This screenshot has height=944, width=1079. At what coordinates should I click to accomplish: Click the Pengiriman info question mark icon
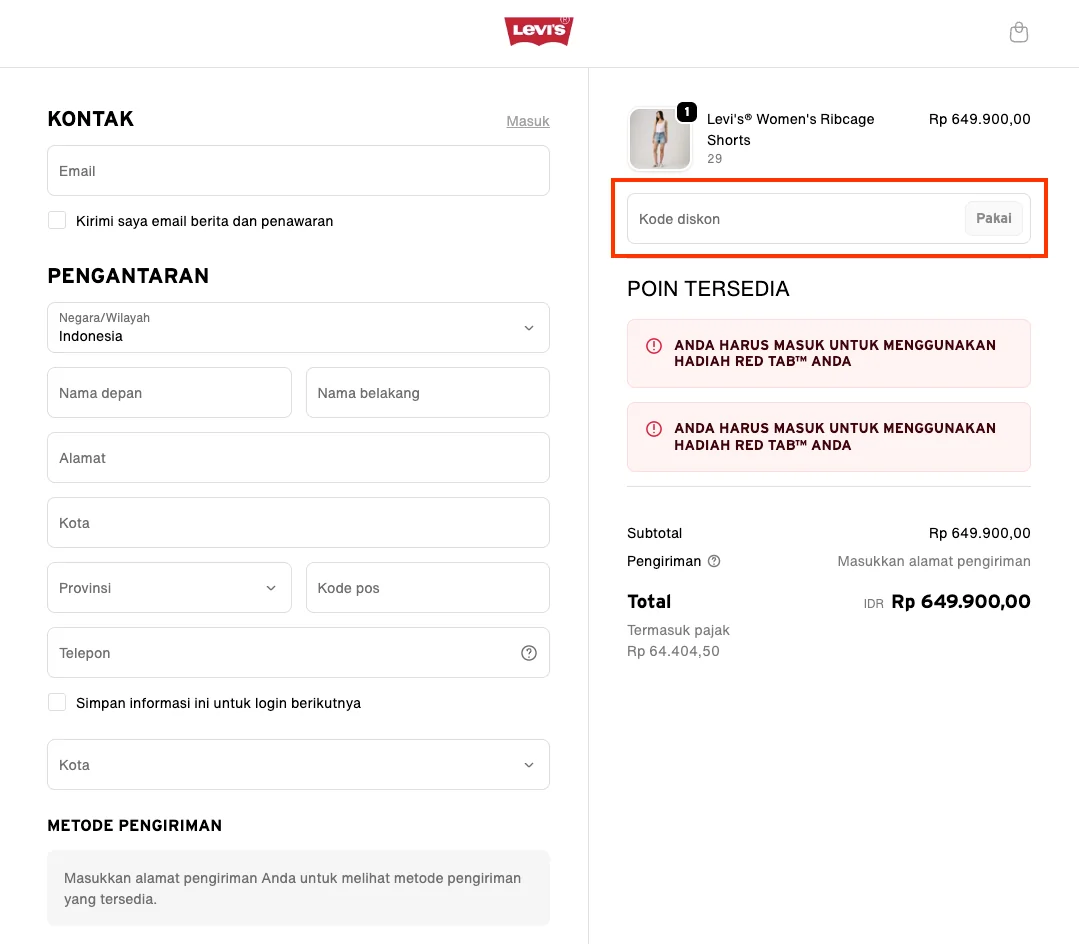click(714, 561)
